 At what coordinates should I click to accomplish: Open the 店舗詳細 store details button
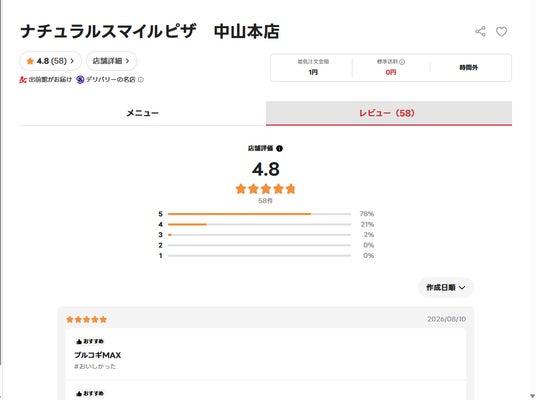pyautogui.click(x=111, y=61)
